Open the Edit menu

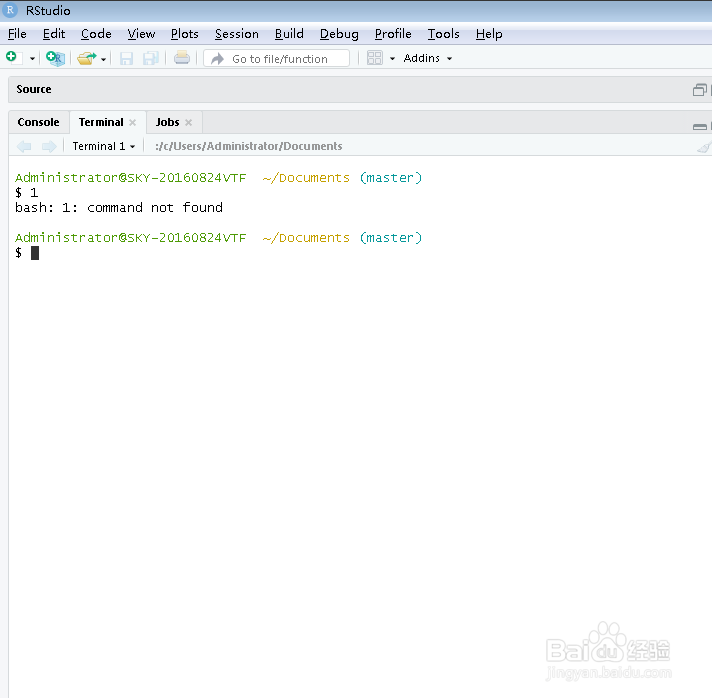click(x=54, y=34)
